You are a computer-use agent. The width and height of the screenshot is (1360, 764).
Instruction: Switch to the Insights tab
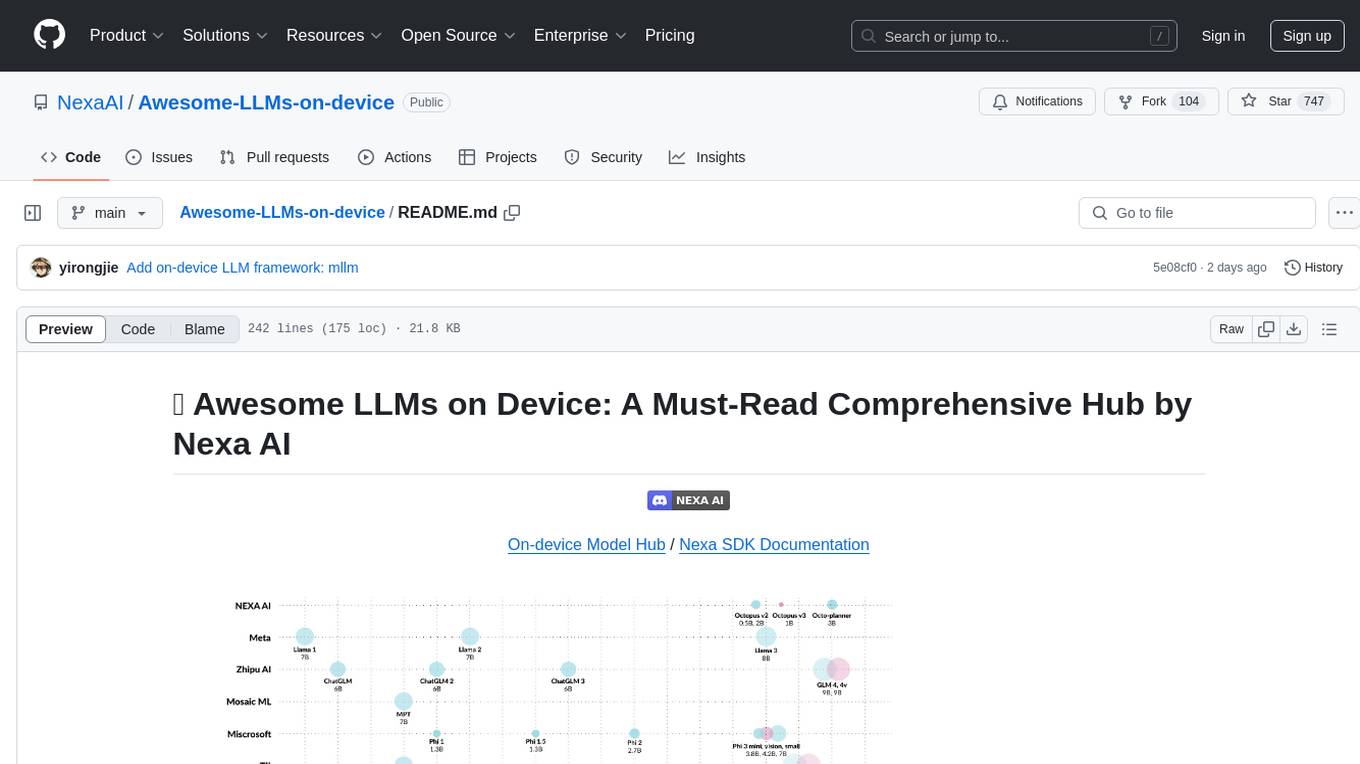tap(707, 157)
